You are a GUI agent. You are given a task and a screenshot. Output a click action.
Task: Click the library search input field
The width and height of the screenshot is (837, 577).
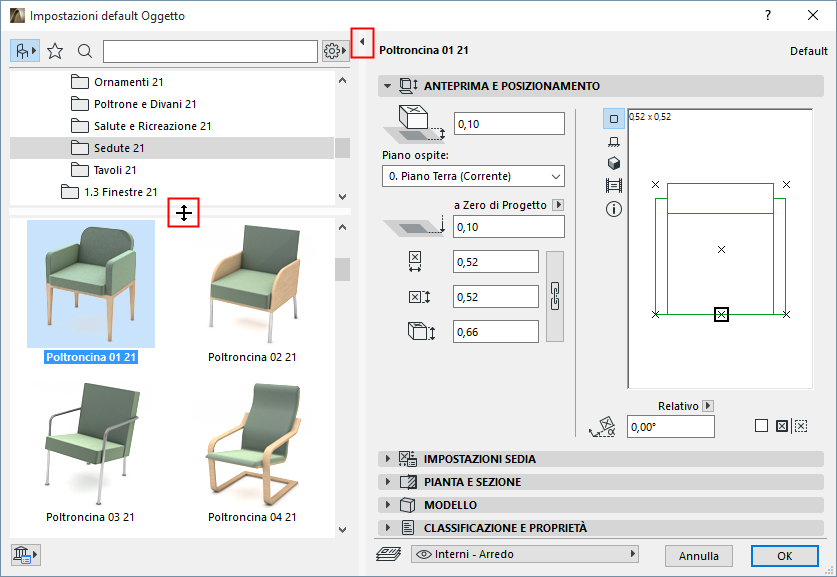[x=210, y=51]
